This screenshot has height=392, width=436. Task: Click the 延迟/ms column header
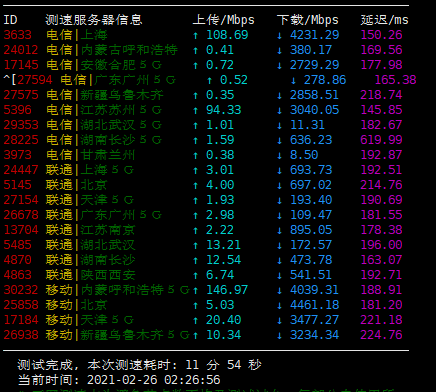(384, 20)
